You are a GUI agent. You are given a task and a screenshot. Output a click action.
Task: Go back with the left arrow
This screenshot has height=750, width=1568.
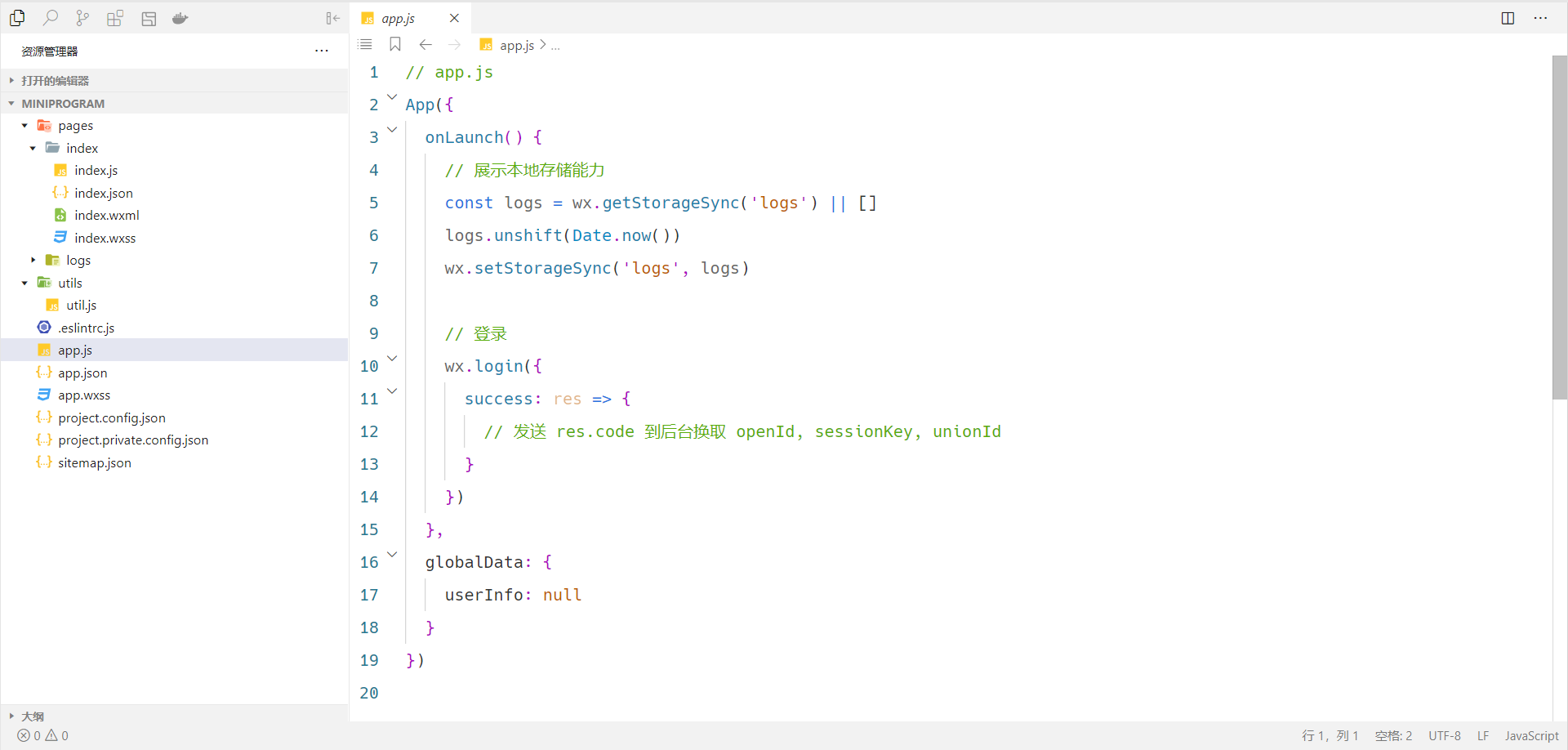tap(425, 44)
